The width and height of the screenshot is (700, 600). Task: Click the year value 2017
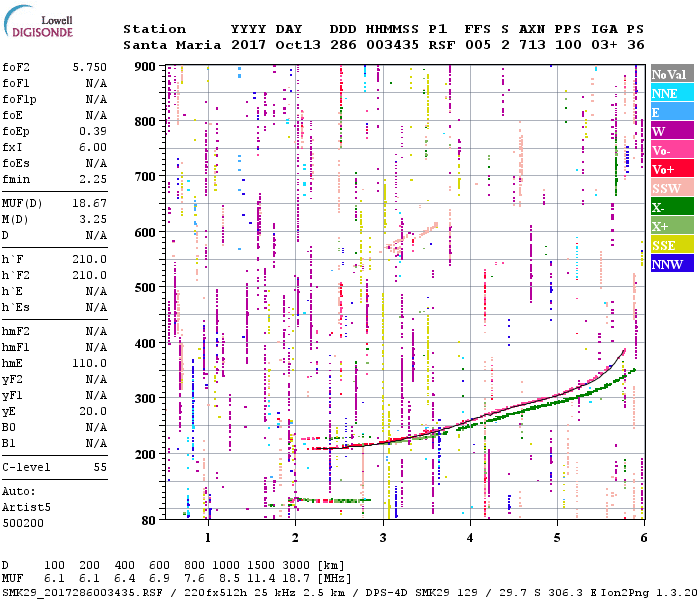(248, 45)
